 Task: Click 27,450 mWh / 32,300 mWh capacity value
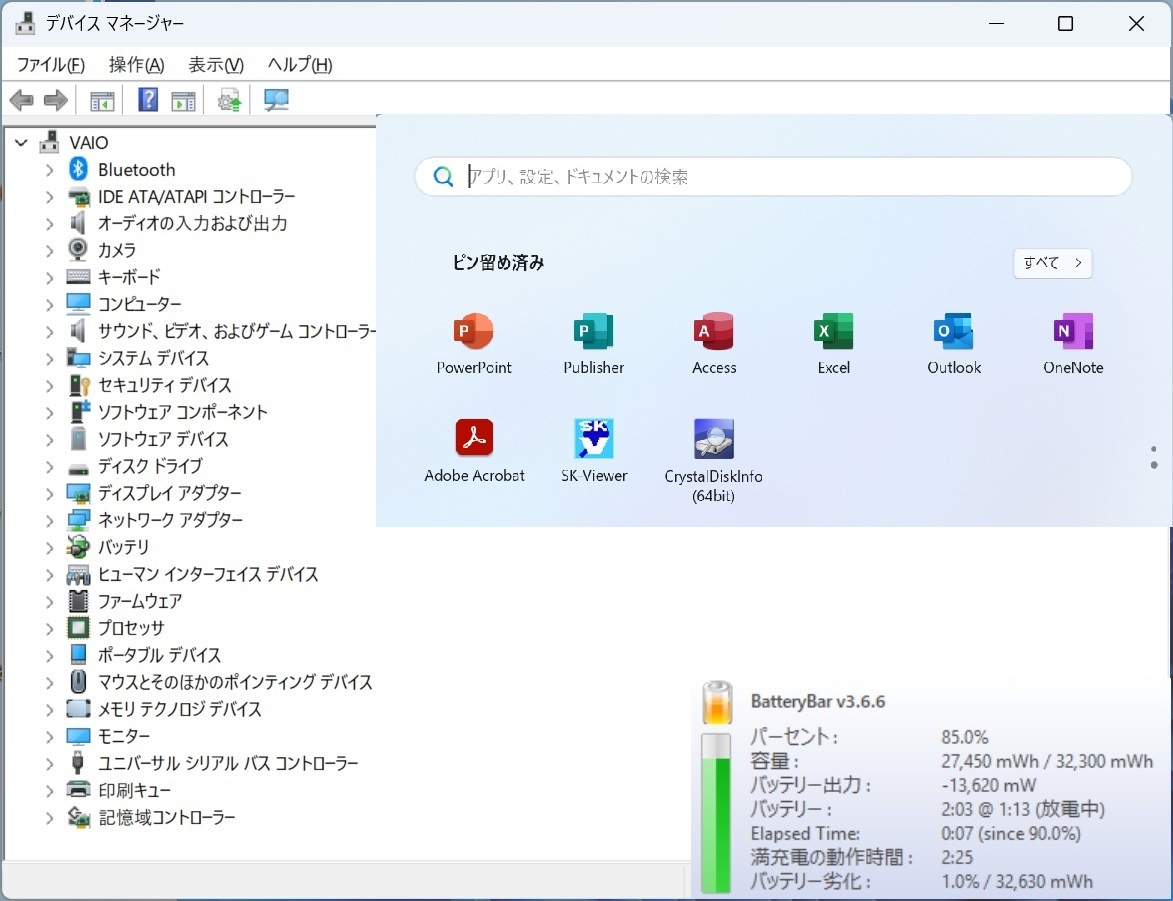[x=1047, y=761]
